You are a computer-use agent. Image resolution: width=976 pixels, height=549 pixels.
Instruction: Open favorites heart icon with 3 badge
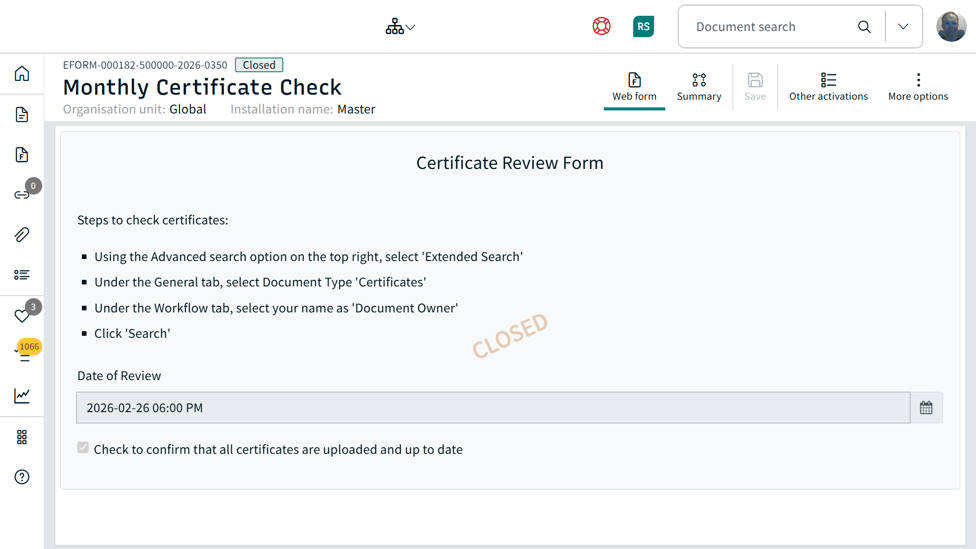(x=22, y=316)
